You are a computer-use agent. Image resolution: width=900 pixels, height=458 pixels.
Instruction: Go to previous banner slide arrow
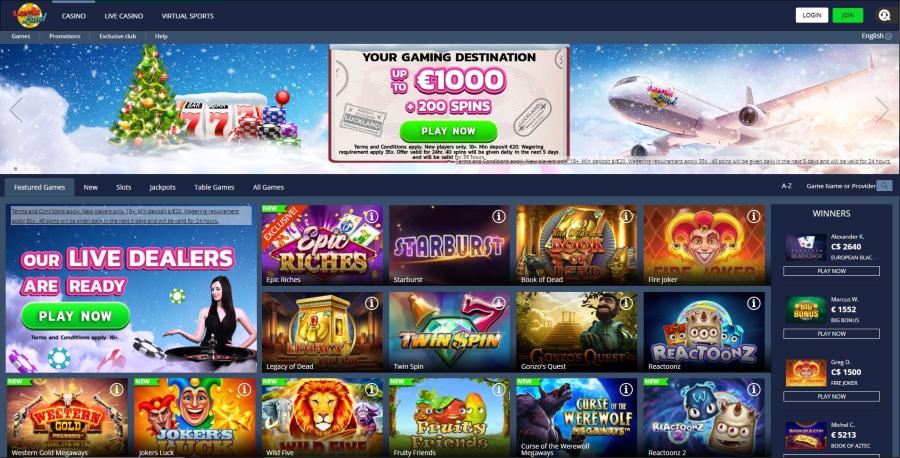[16, 110]
